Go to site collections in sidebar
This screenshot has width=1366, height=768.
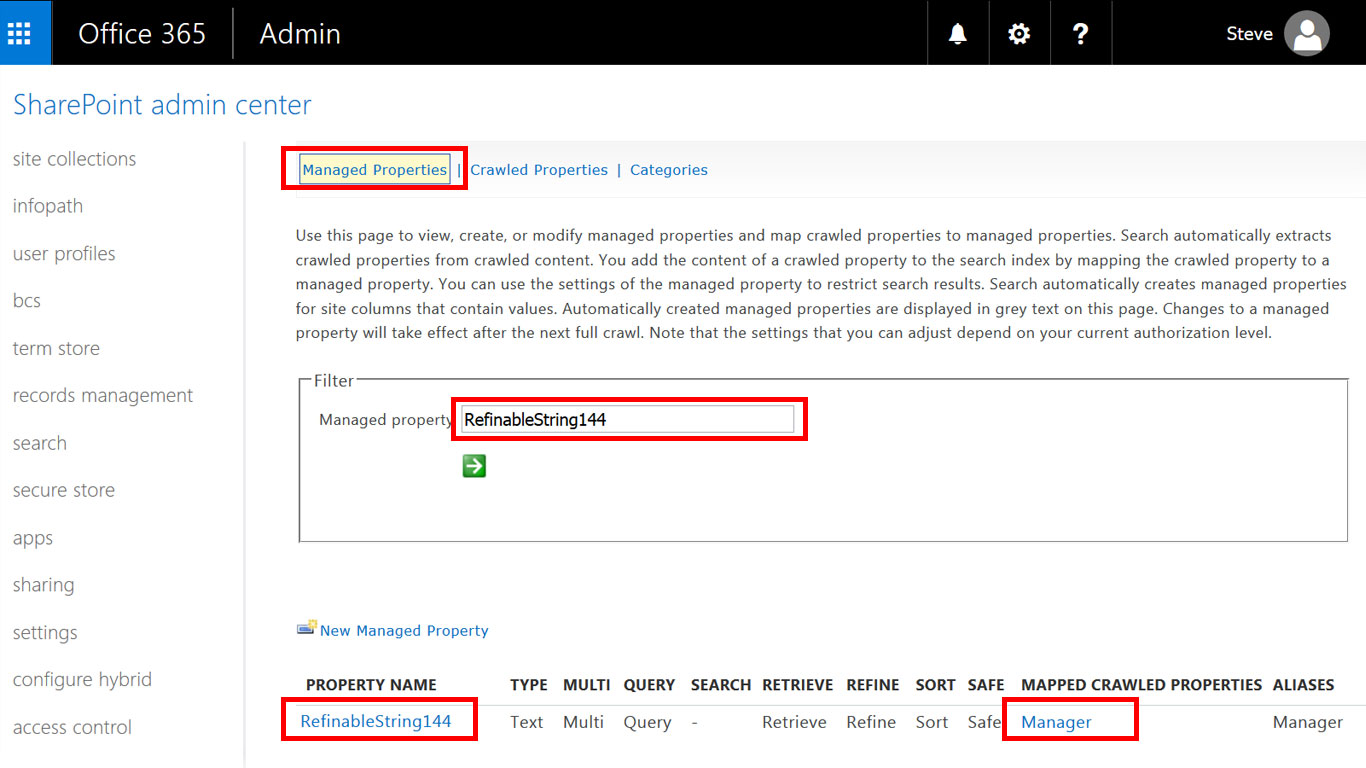[x=74, y=159]
